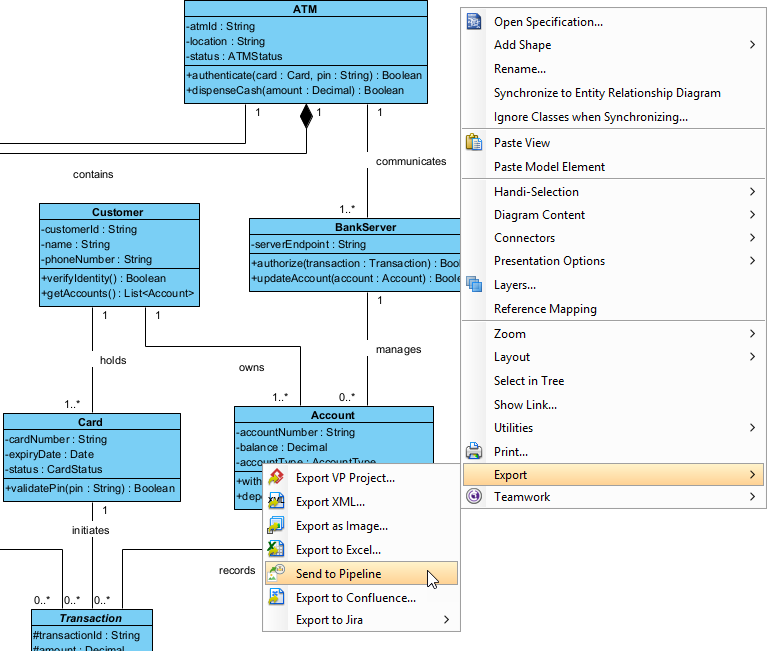Select the owns association label
The image size is (767, 651).
(251, 367)
